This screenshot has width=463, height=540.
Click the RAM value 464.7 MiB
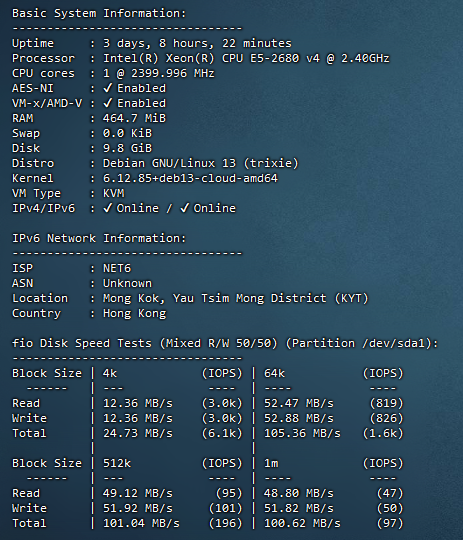(134, 118)
